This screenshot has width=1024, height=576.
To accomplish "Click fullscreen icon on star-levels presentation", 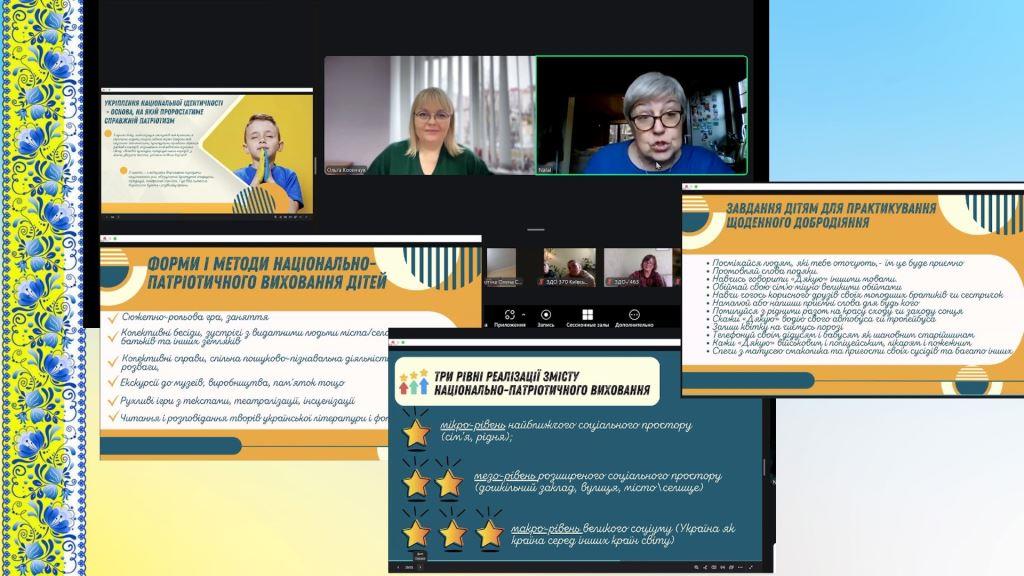I will pos(752,567).
